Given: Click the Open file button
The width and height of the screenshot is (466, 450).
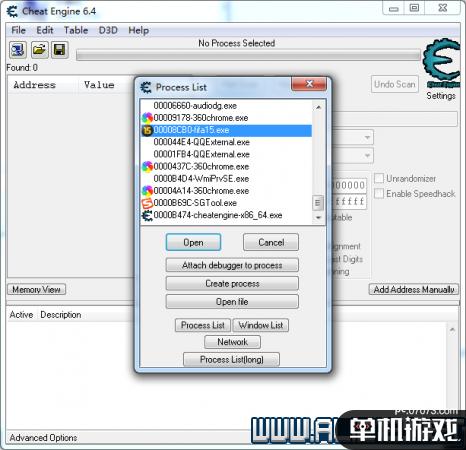Looking at the screenshot, I should (232, 302).
